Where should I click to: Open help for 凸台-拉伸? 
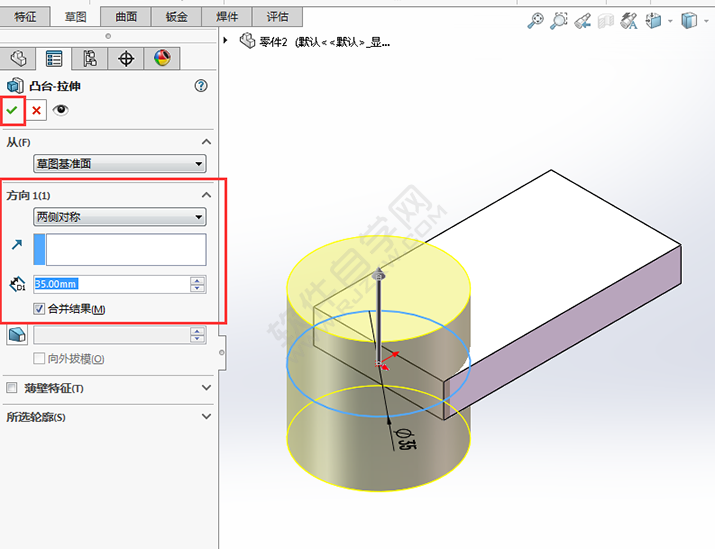click(201, 86)
